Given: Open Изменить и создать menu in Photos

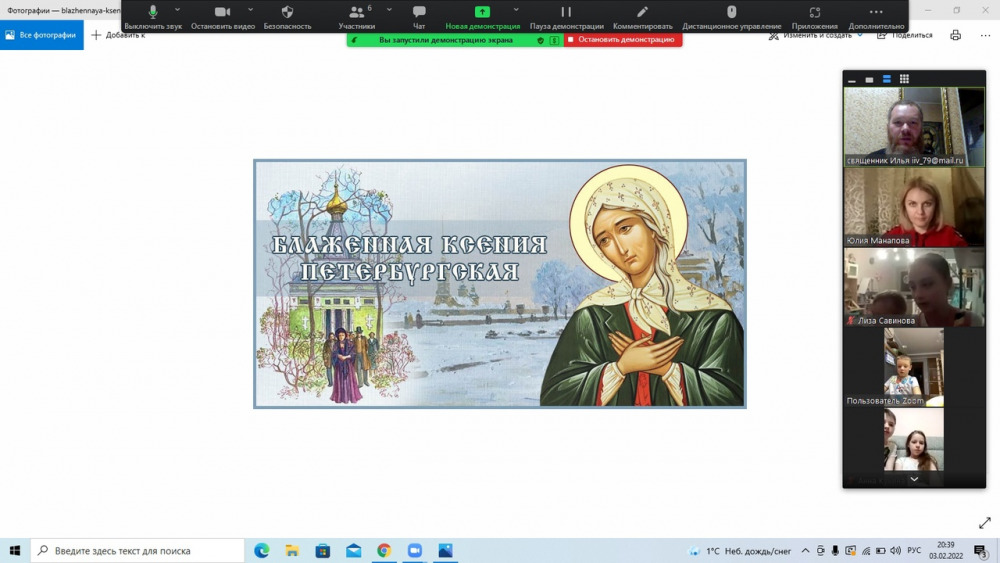Looking at the screenshot, I should click(x=816, y=35).
